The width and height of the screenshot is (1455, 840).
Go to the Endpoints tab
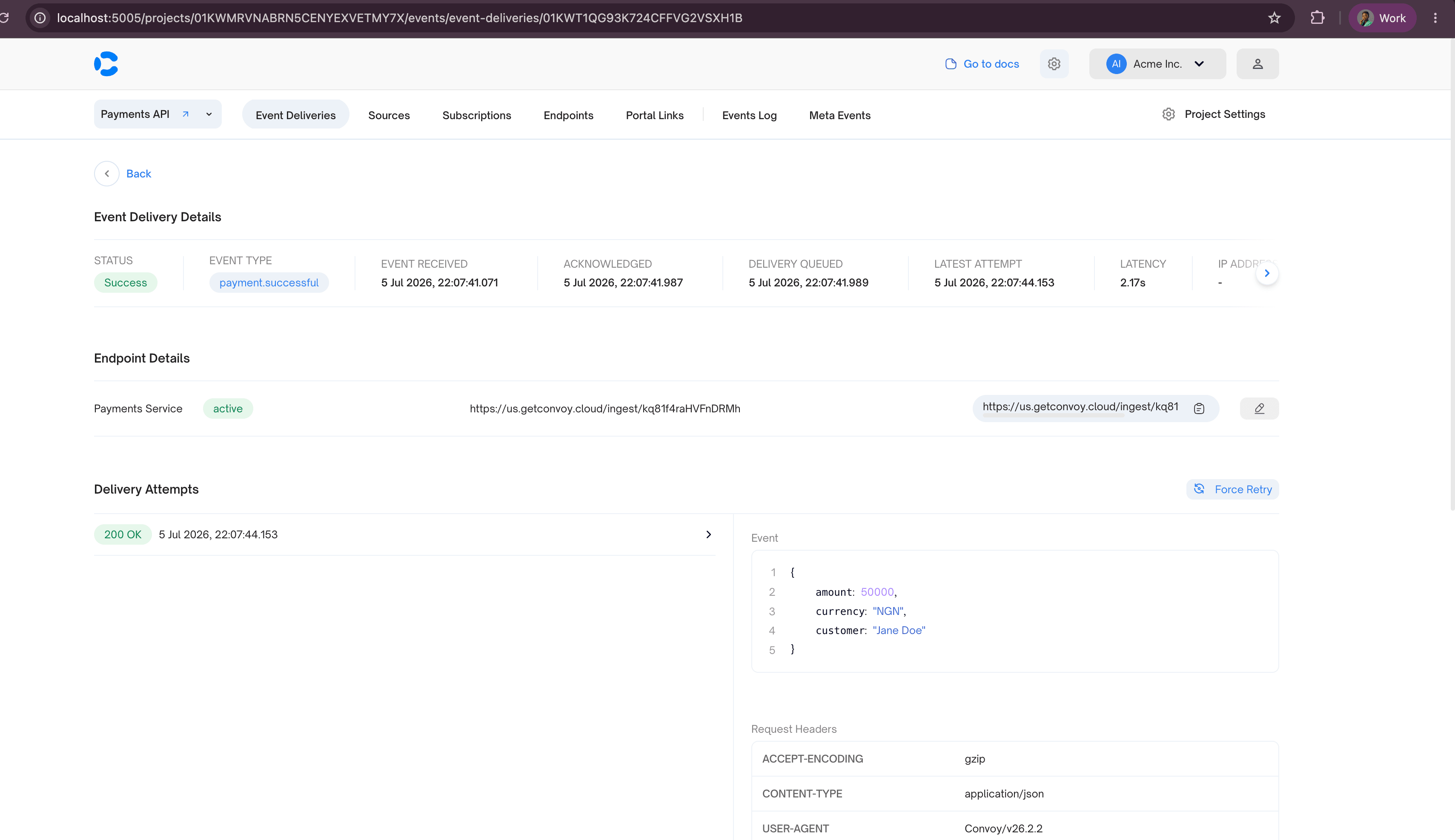point(568,115)
